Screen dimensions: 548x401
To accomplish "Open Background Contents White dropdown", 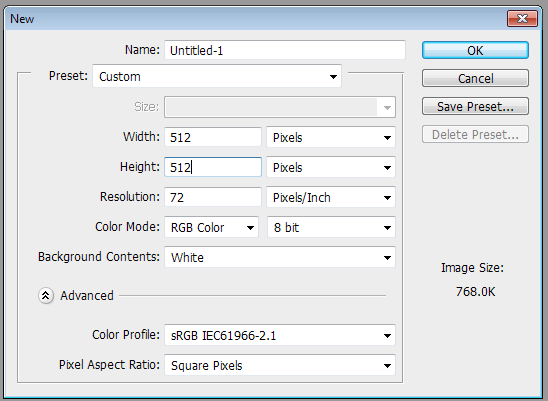I will click(x=280, y=257).
